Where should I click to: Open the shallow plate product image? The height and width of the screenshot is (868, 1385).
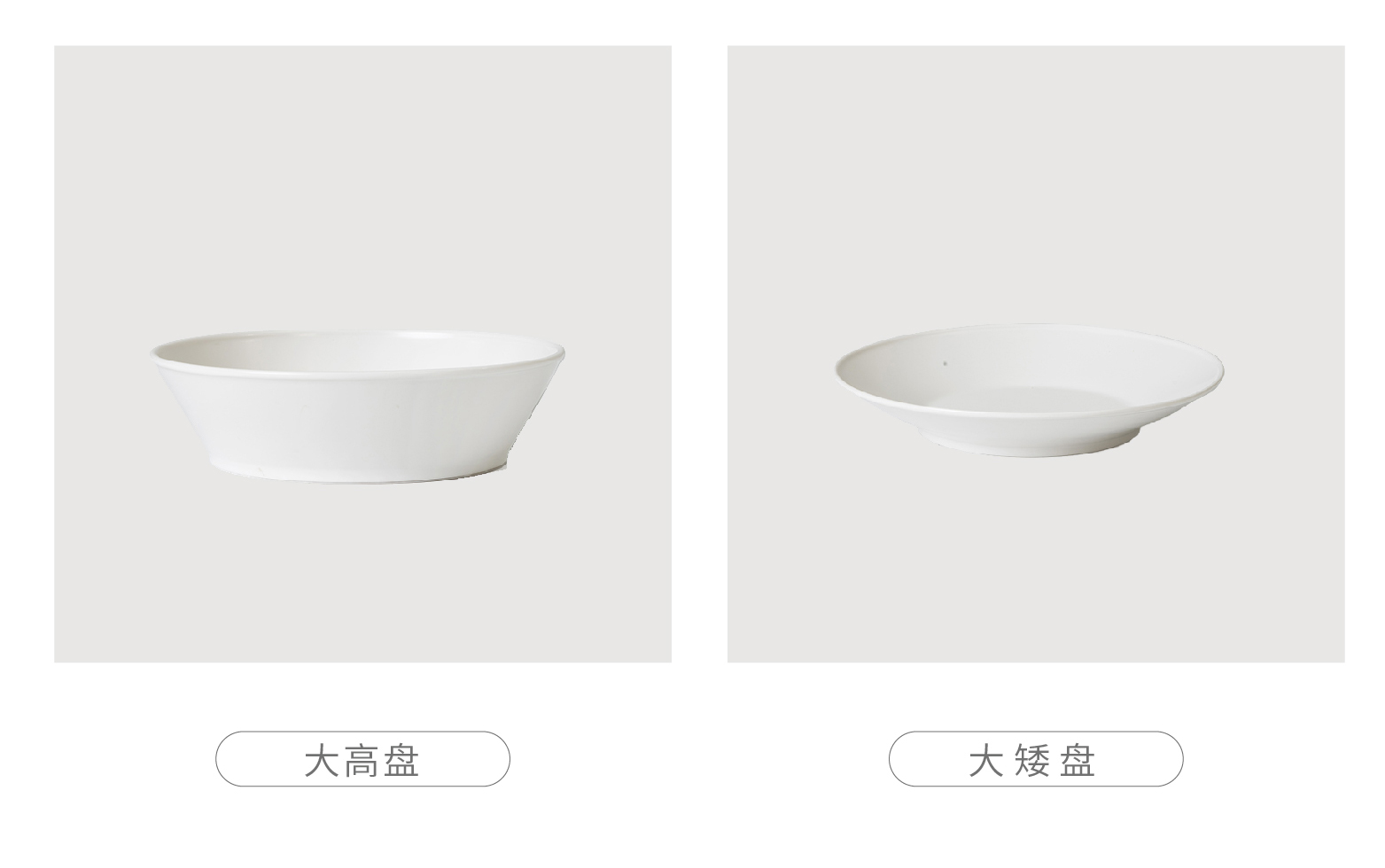[1036, 354]
